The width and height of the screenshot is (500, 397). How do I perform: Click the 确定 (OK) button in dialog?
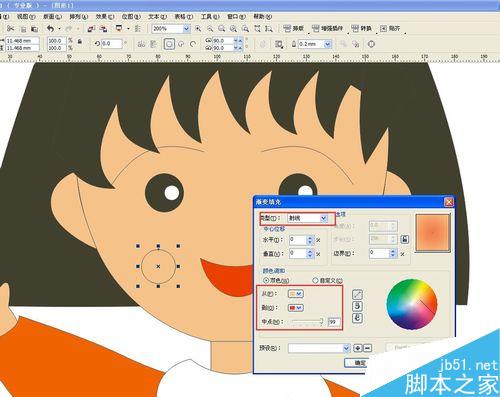(357, 363)
